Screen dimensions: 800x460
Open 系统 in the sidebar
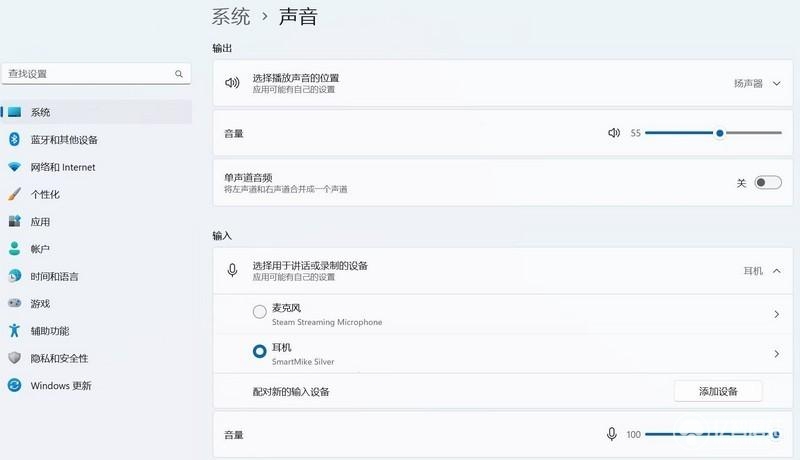point(96,112)
